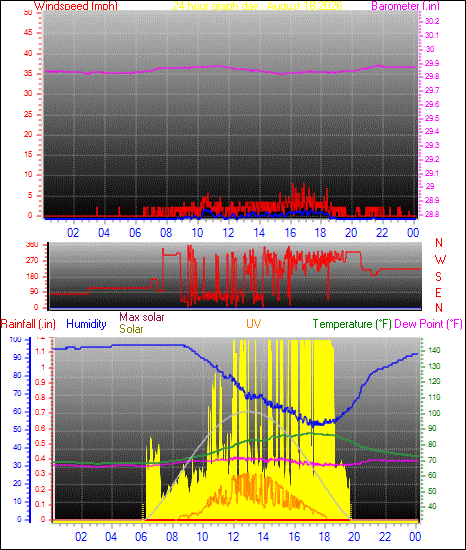The height and width of the screenshot is (550, 466).
Task: Click the "29.8" barometer axis value
Action: (x=432, y=76)
